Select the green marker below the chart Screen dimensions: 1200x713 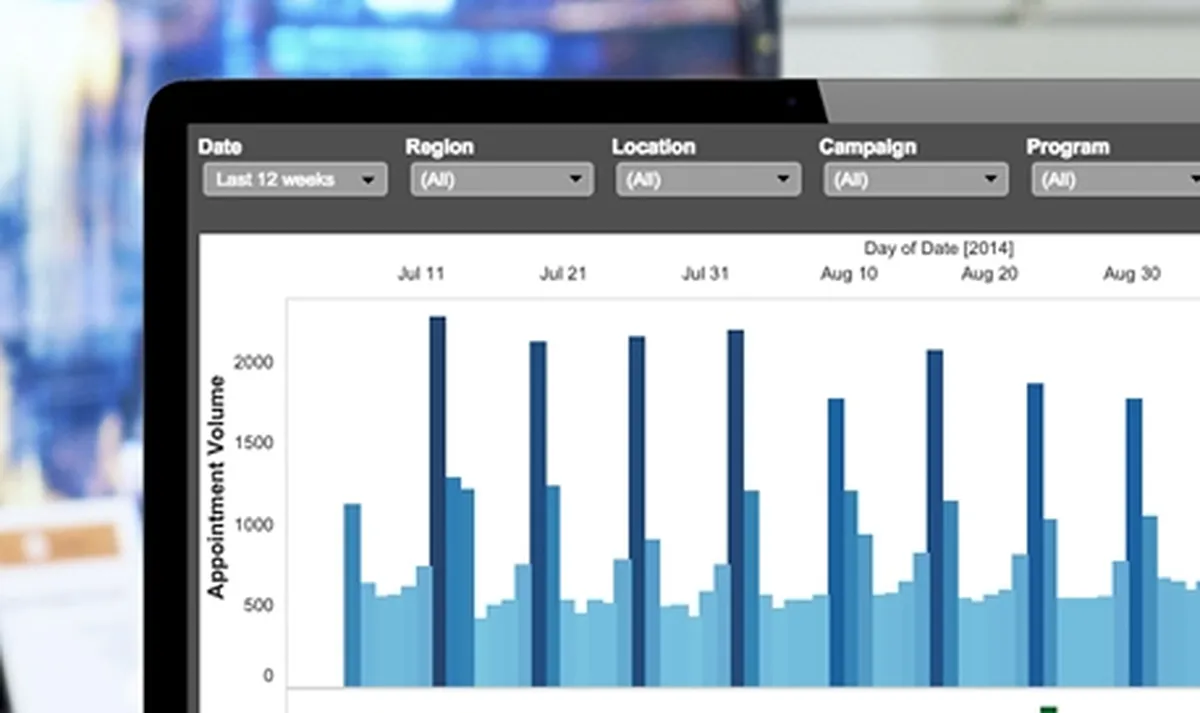point(1048,709)
